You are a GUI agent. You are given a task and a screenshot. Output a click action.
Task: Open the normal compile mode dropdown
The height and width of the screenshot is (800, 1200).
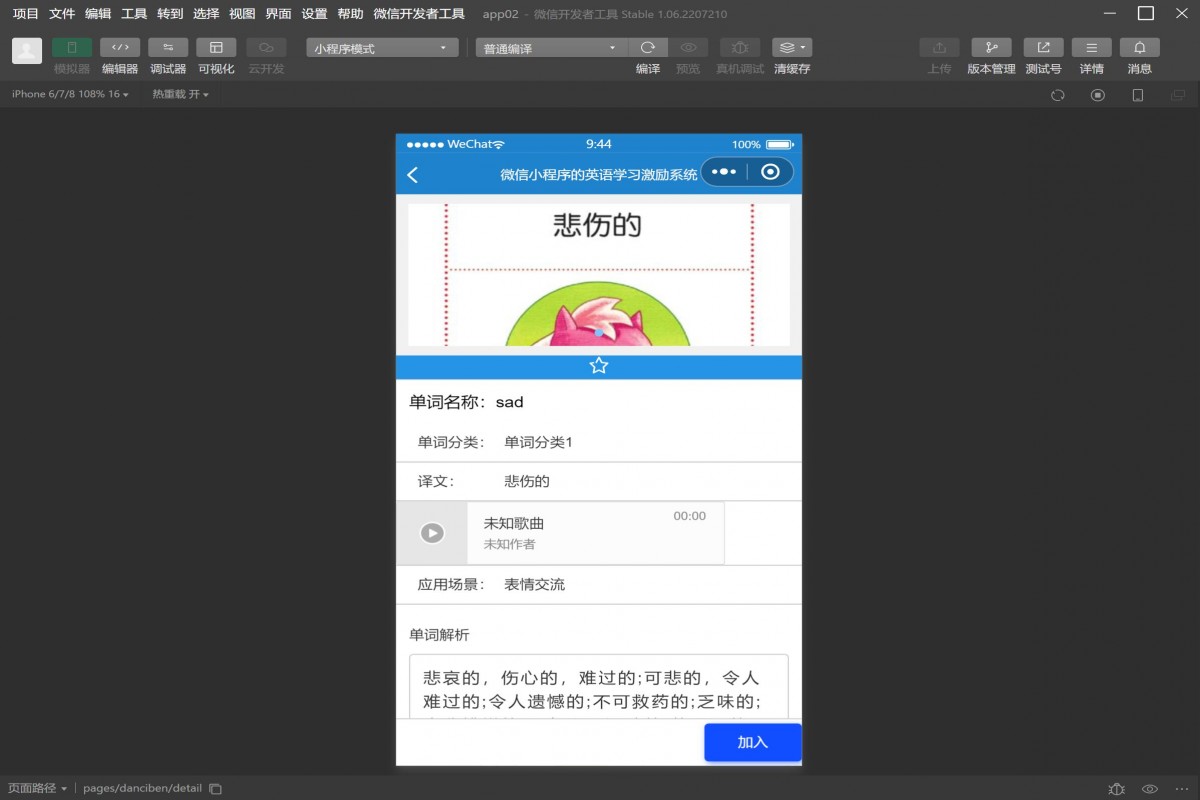(551, 48)
